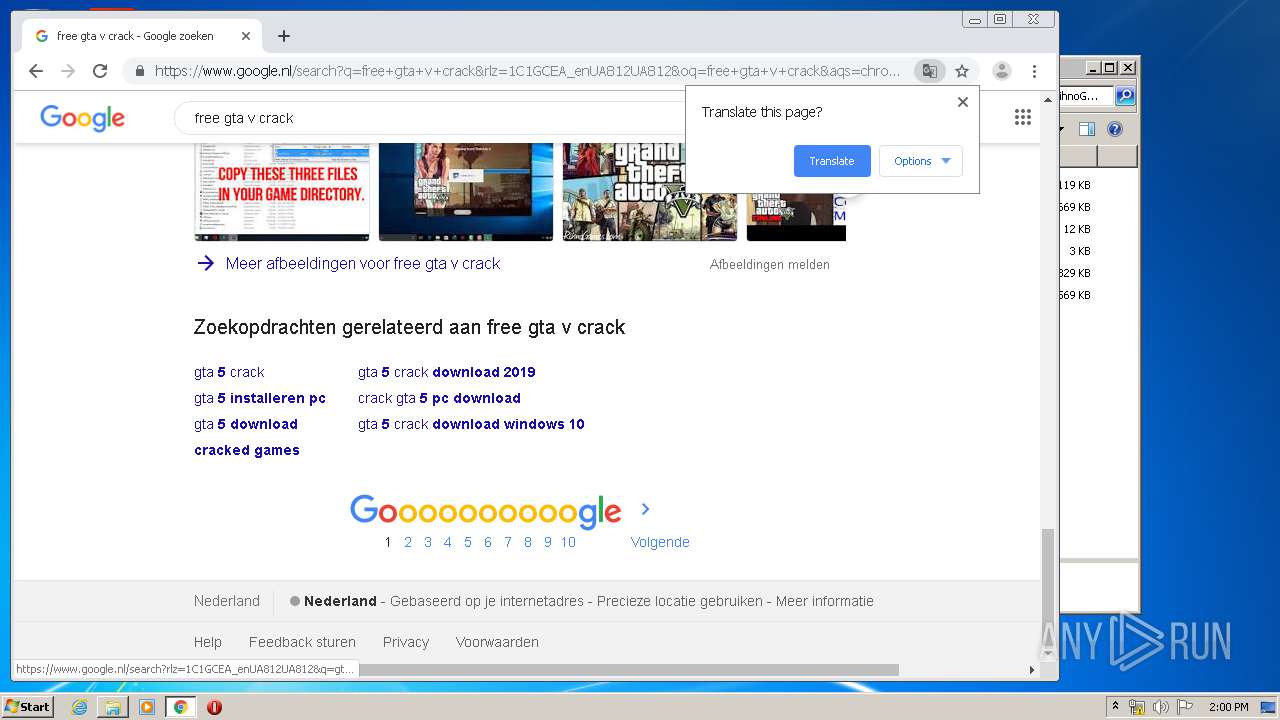The image size is (1280, 720).
Task: Open the Chrome three-dot menu
Action: click(x=1034, y=71)
